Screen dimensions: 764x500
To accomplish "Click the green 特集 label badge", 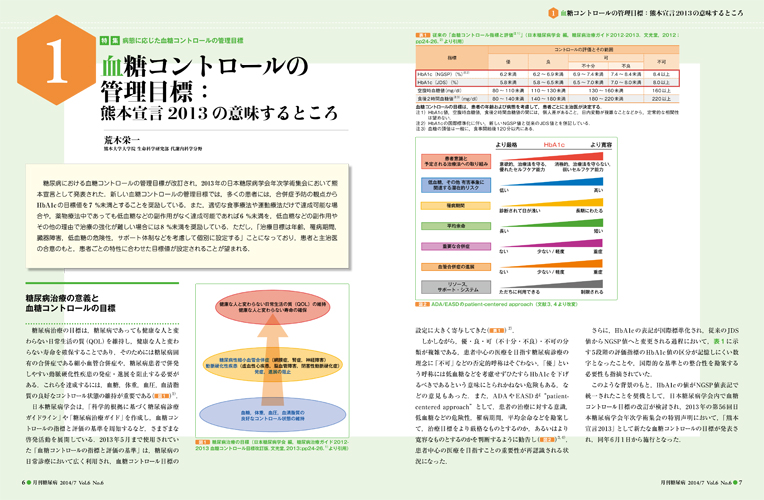I will point(110,40).
